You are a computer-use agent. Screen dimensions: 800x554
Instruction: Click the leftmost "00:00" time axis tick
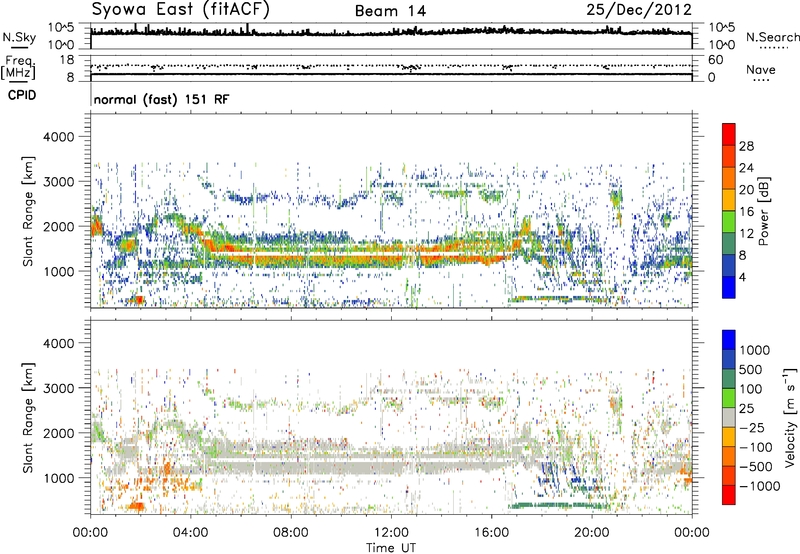coord(90,533)
